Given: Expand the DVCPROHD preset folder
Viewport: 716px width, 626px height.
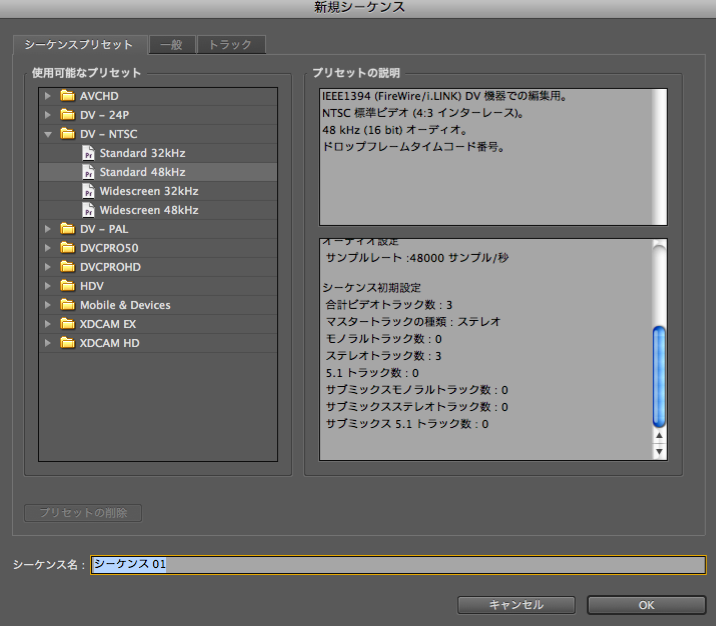Looking at the screenshot, I should coord(47,267).
